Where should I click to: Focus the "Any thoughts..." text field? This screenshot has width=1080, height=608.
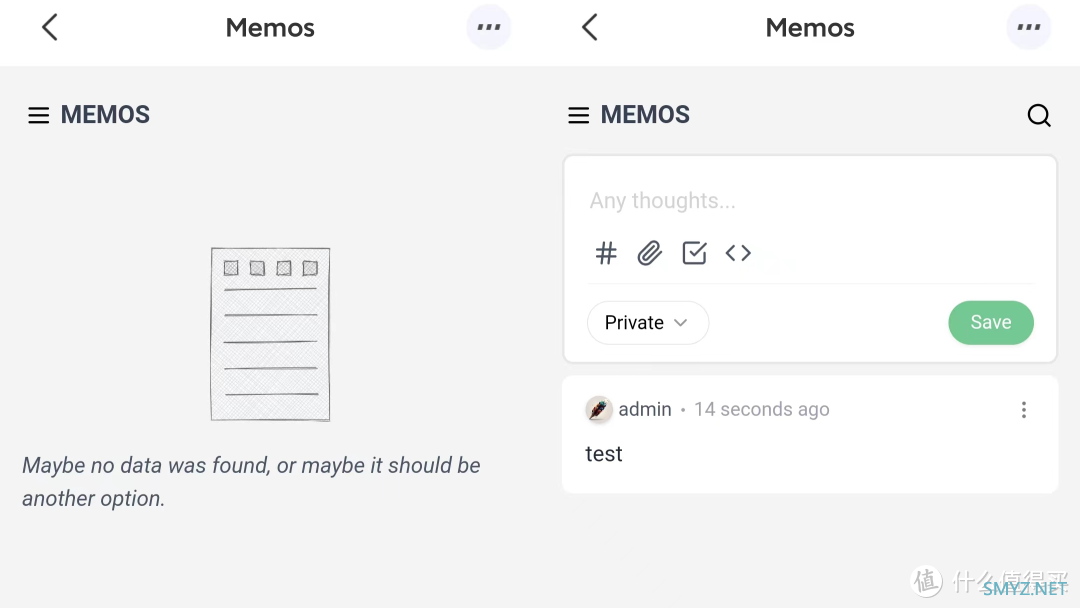[810, 200]
